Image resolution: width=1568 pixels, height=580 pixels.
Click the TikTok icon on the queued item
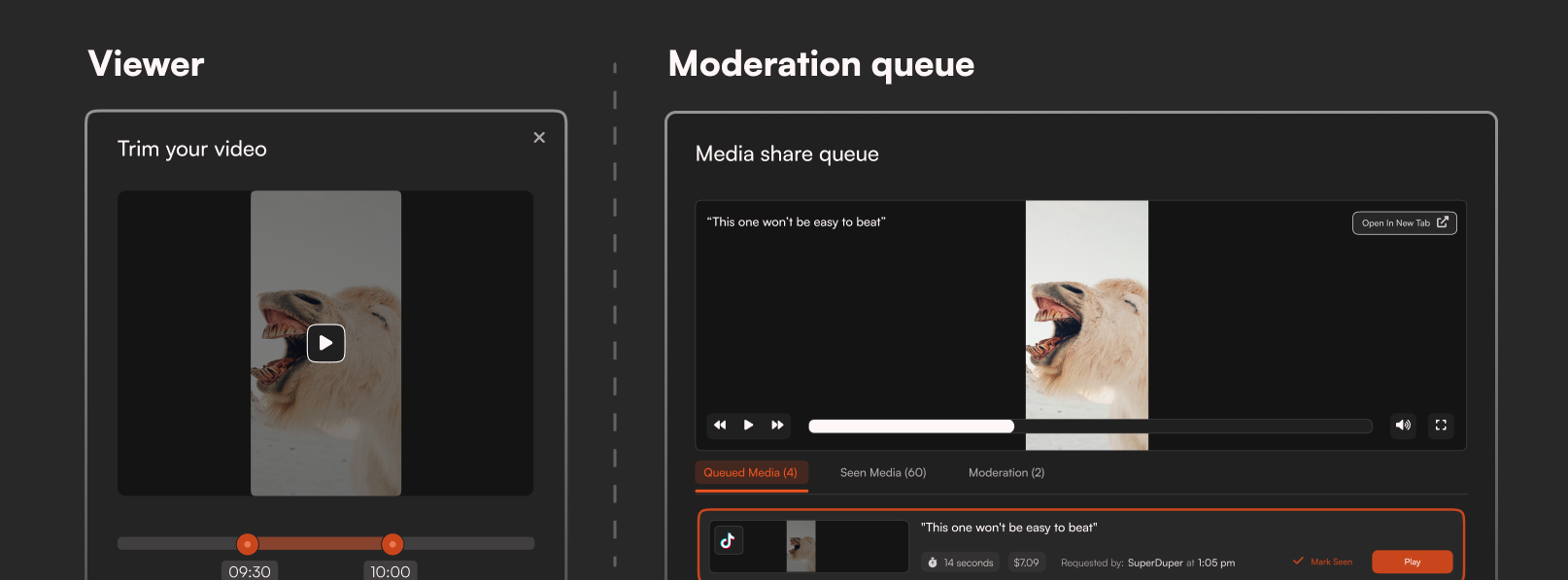coord(728,540)
